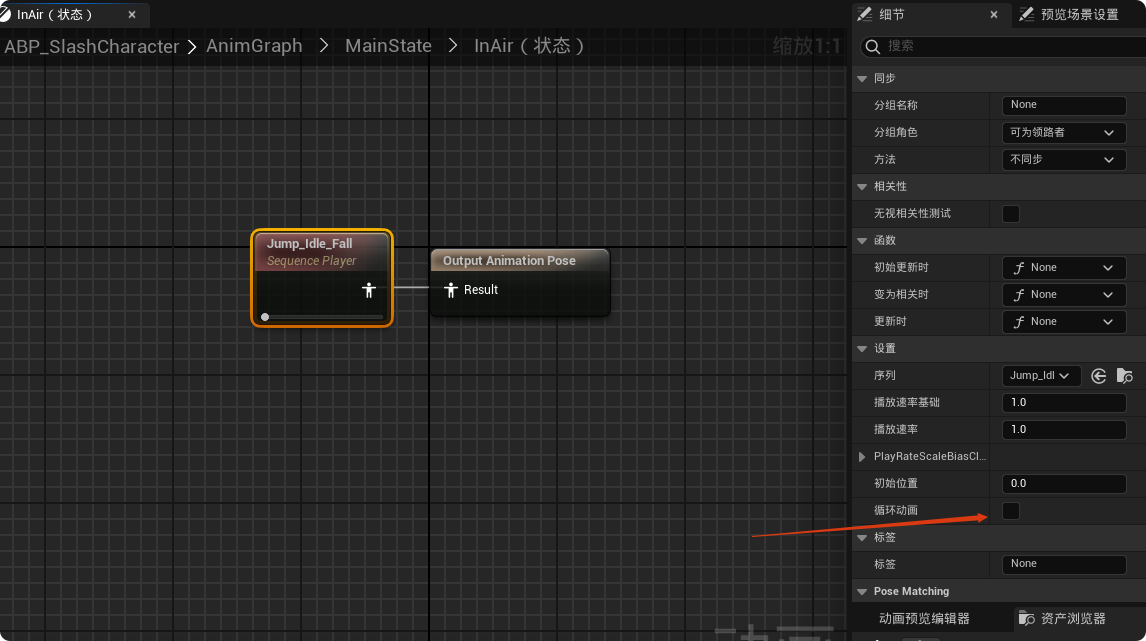
Task: Select the Output Animation Pose node
Action: (x=520, y=282)
